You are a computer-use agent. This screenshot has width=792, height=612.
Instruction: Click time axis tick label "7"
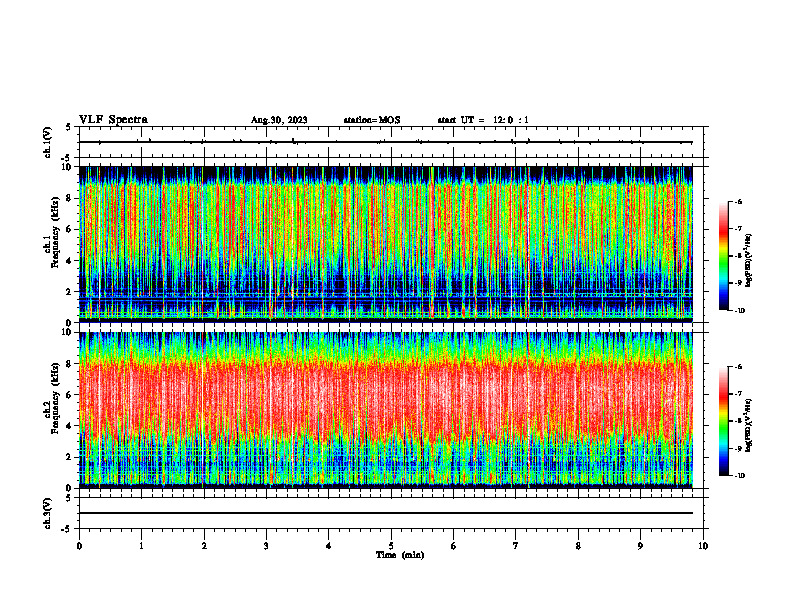pos(516,546)
